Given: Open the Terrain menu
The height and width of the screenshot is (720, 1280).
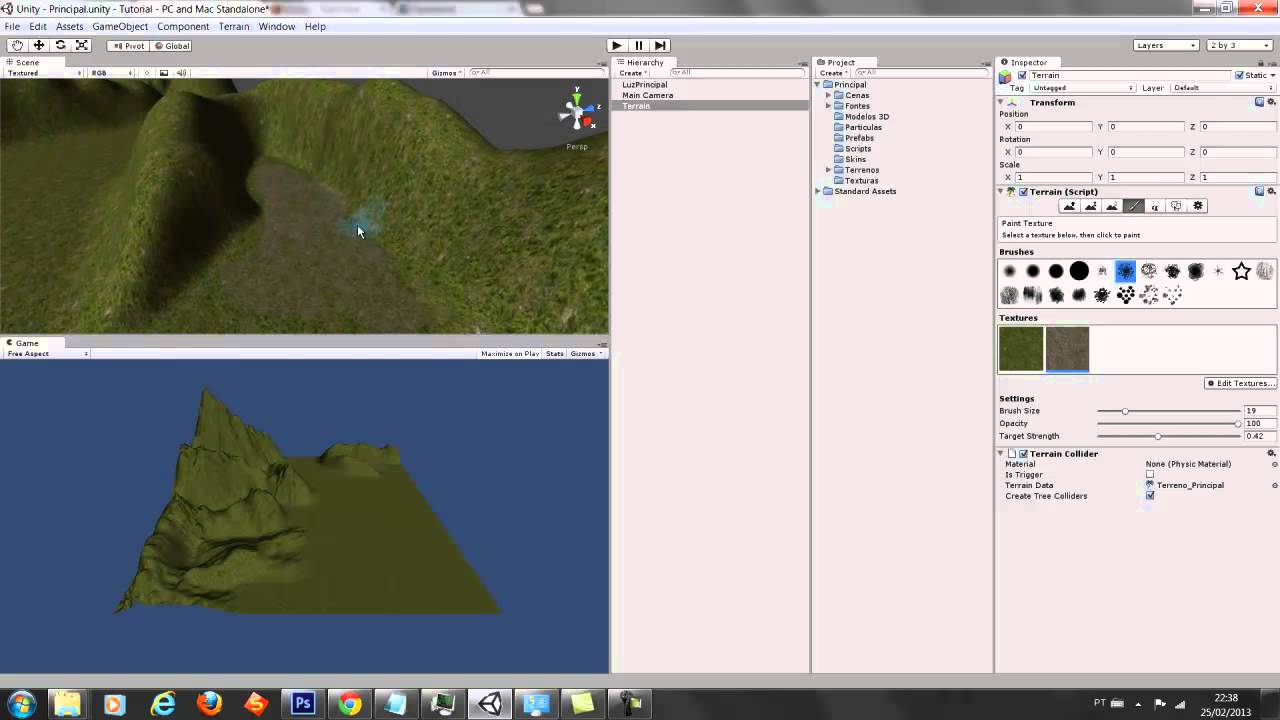Looking at the screenshot, I should [x=234, y=26].
